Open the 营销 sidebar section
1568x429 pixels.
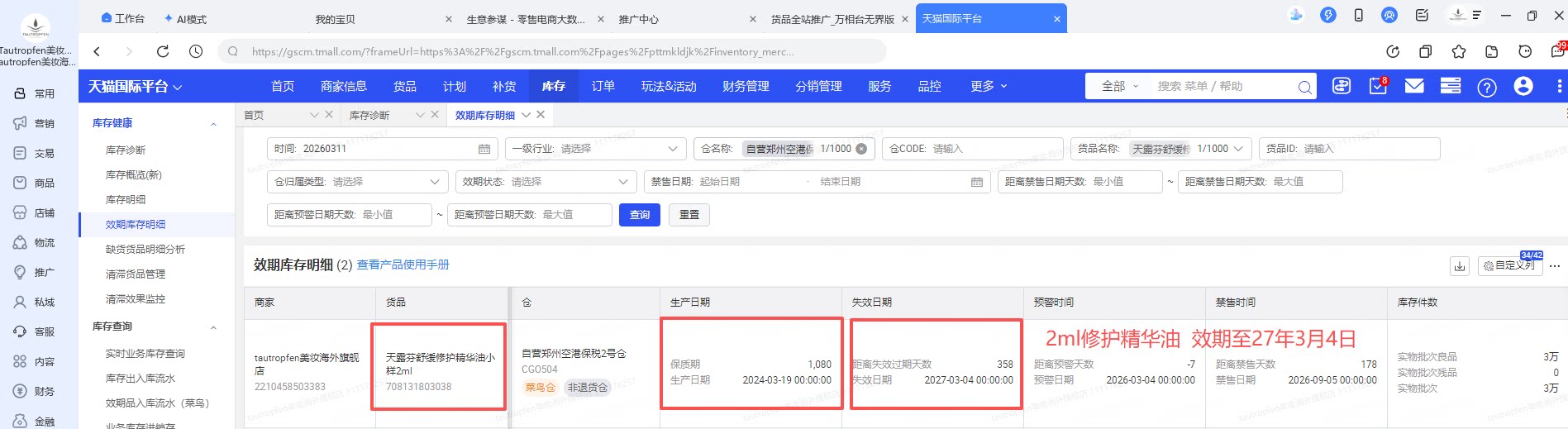[x=34, y=123]
